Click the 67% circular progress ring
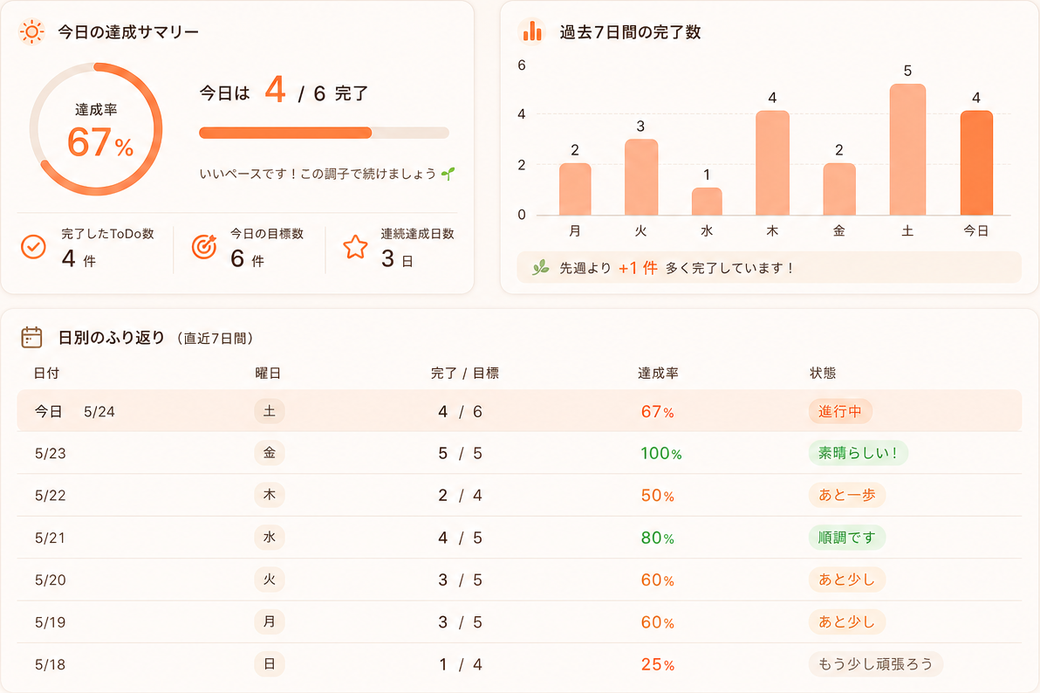Image resolution: width=1040 pixels, height=693 pixels. (96, 129)
